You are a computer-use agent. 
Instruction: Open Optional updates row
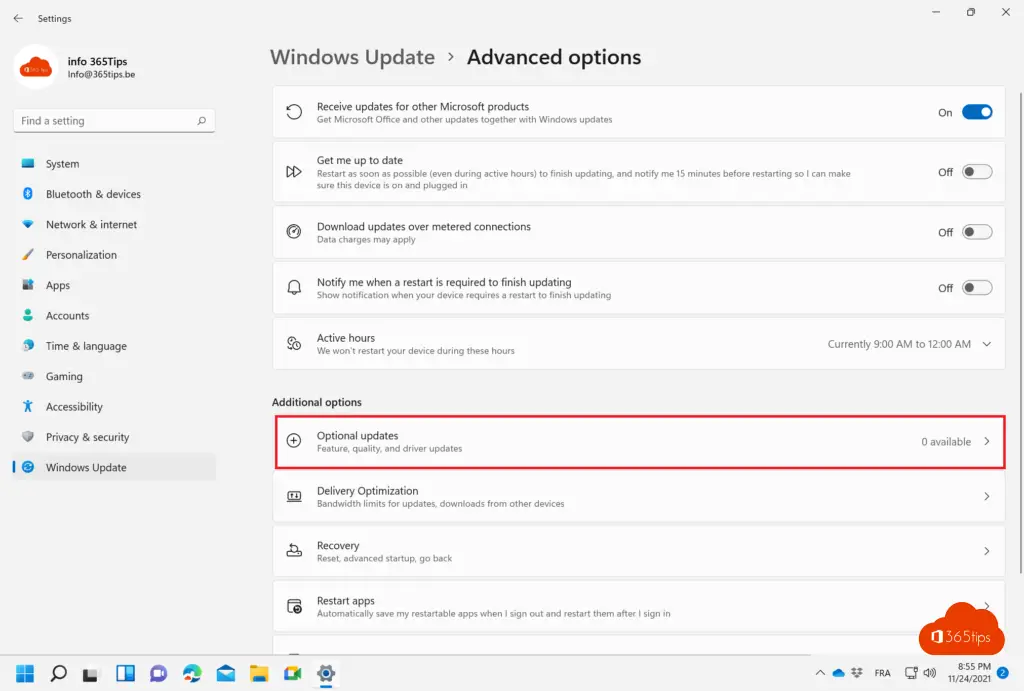638,441
